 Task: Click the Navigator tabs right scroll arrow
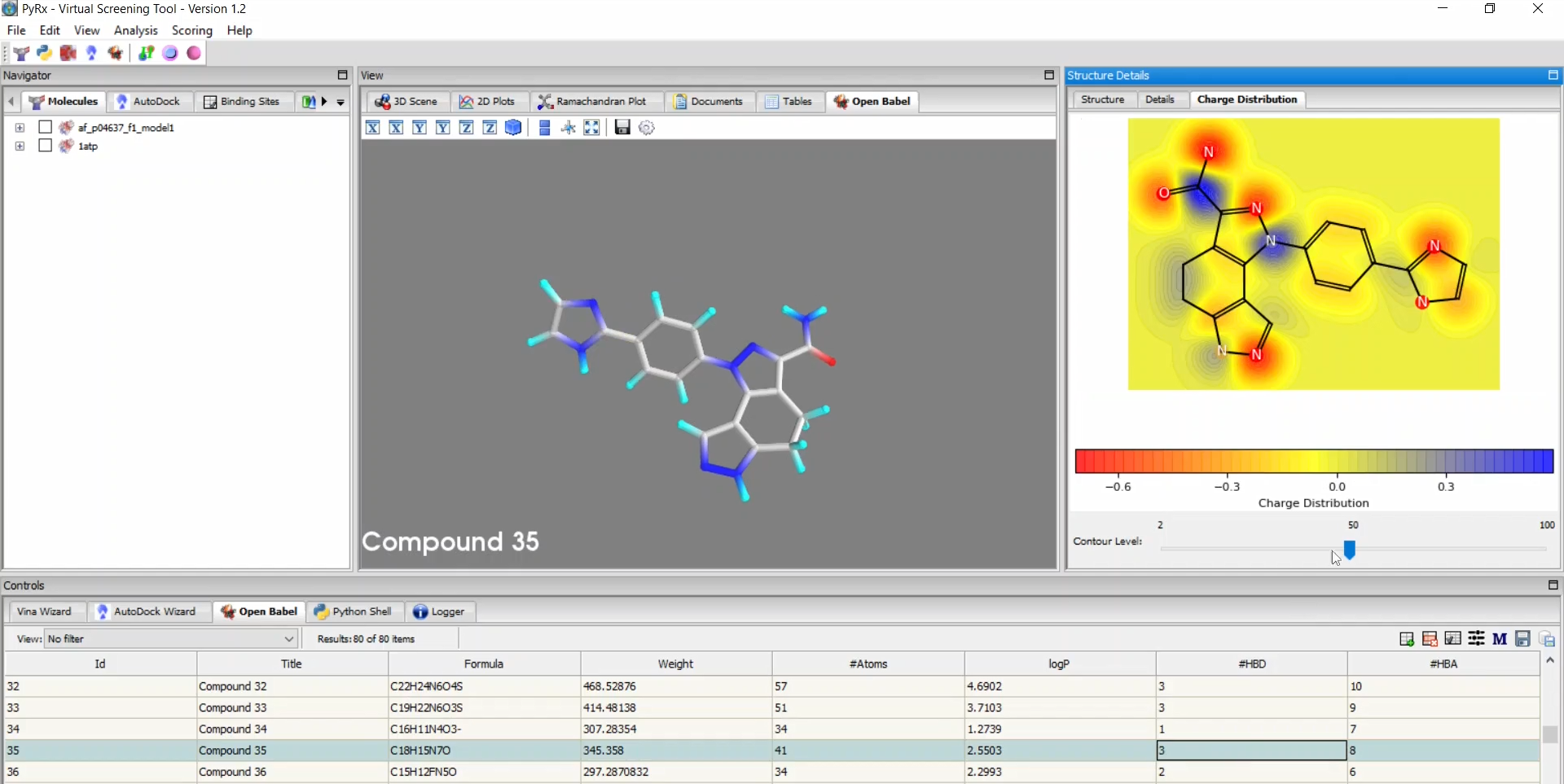coord(324,102)
